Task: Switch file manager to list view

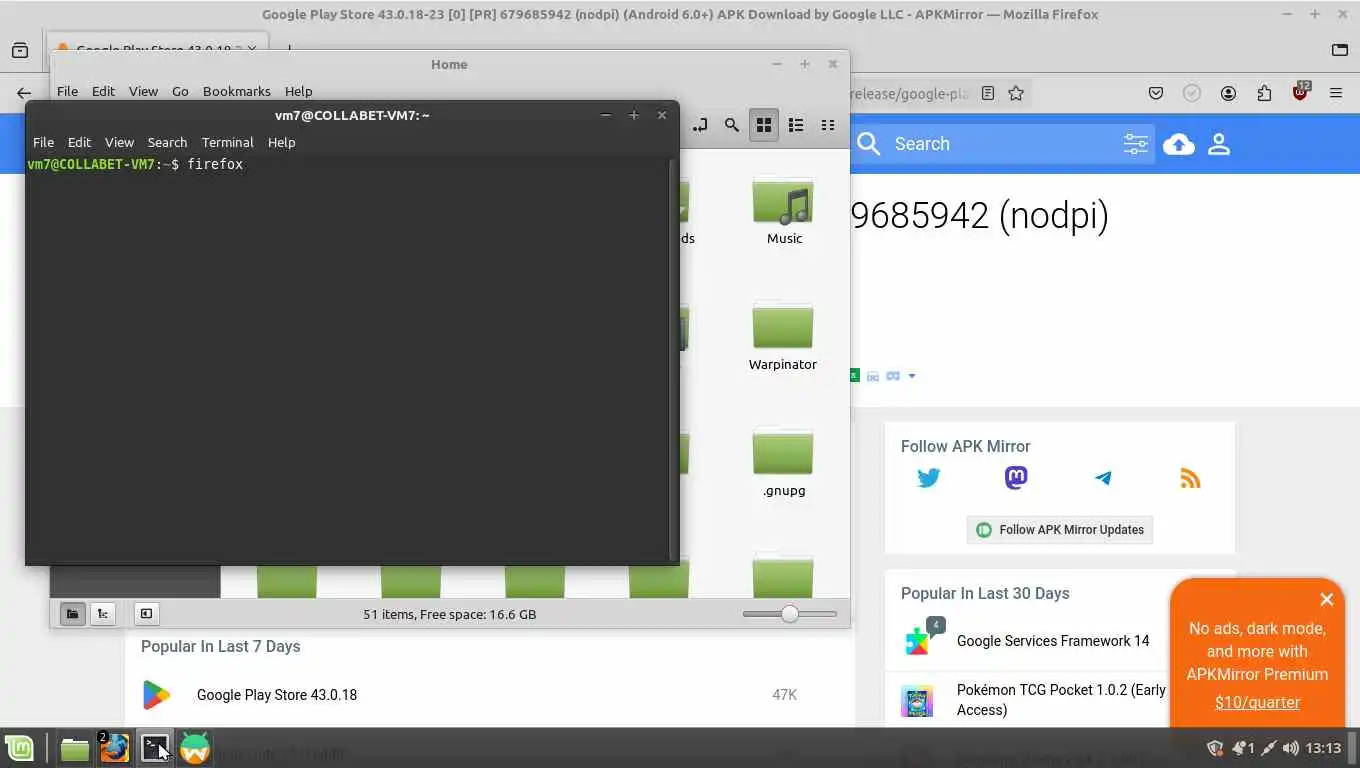Action: click(x=796, y=125)
